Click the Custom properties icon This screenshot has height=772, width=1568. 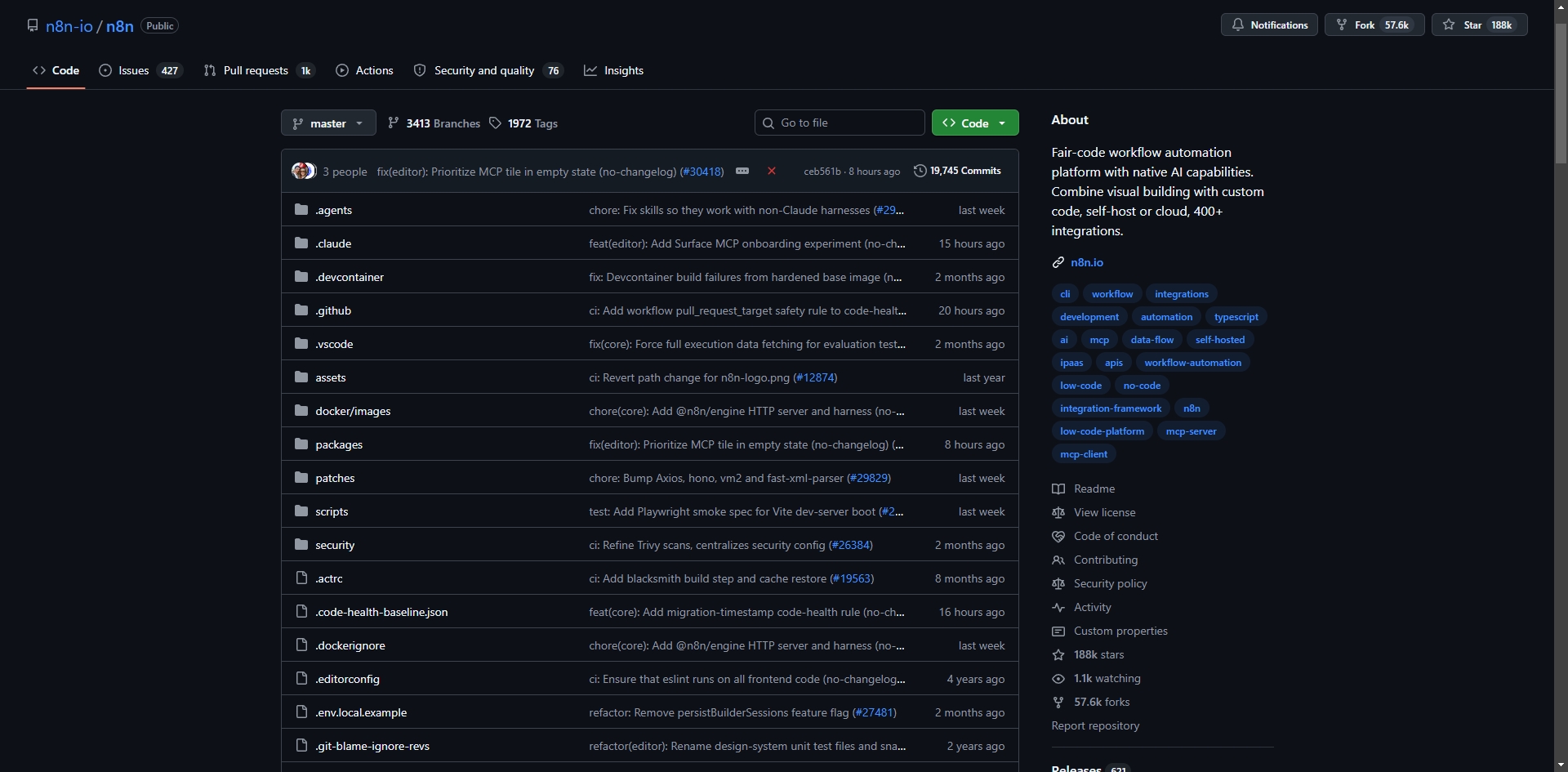coord(1058,631)
